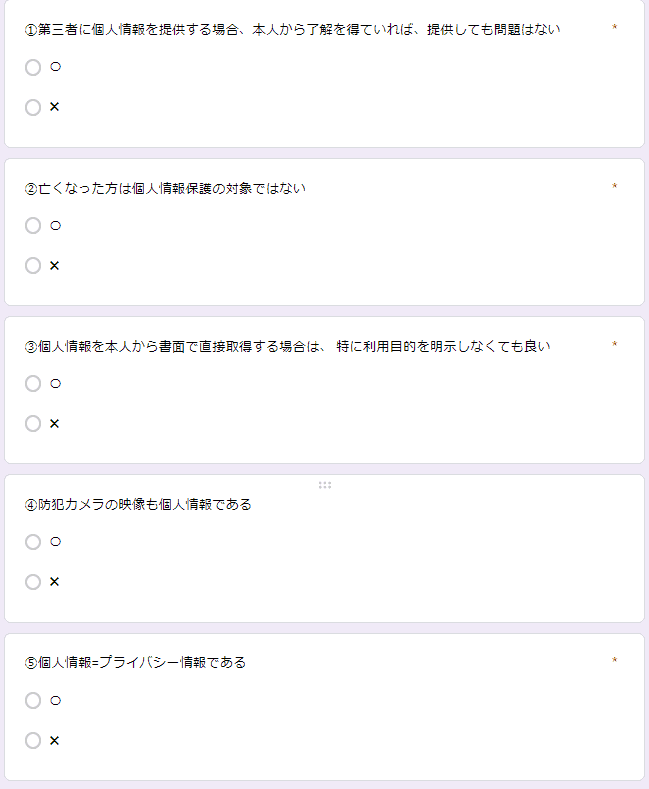This screenshot has height=789, width=649.
Task: Answer × for question ⑤ about privacy information
Action: pyautogui.click(x=33, y=741)
